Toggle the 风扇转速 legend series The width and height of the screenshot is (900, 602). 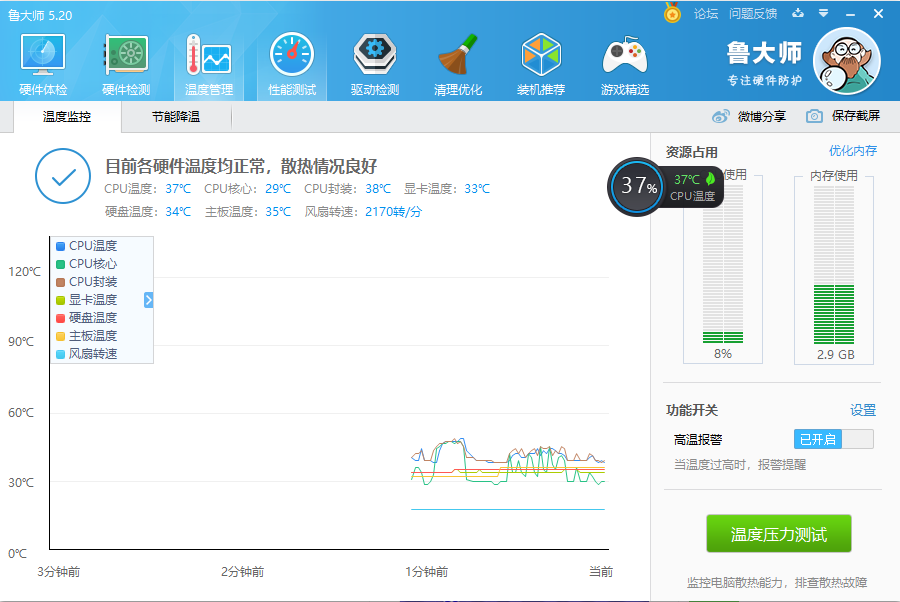[x=92, y=354]
